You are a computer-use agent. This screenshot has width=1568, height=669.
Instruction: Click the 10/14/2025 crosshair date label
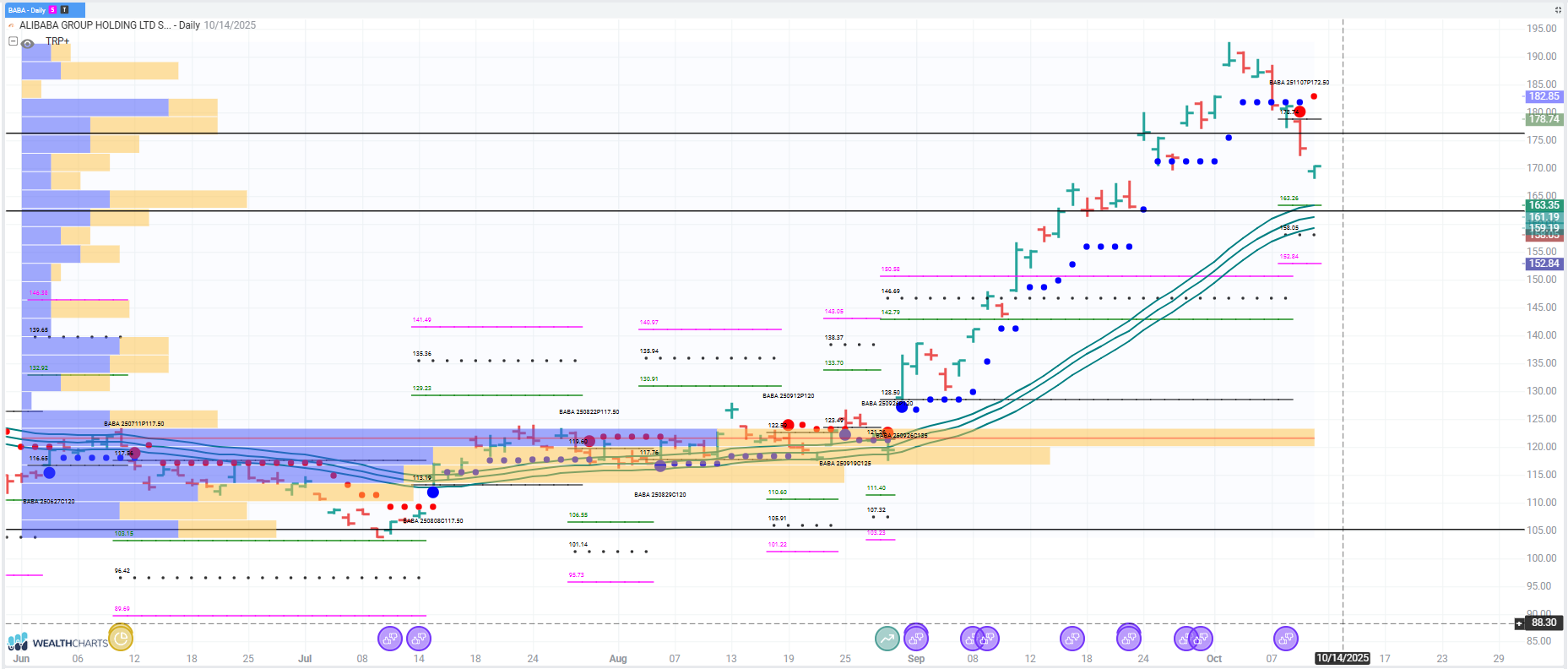(1343, 658)
